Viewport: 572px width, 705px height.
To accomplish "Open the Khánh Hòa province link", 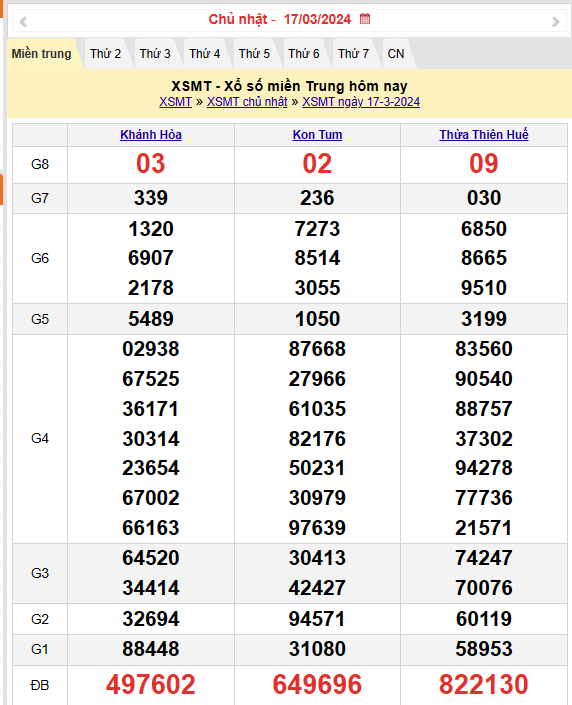I will click(151, 135).
